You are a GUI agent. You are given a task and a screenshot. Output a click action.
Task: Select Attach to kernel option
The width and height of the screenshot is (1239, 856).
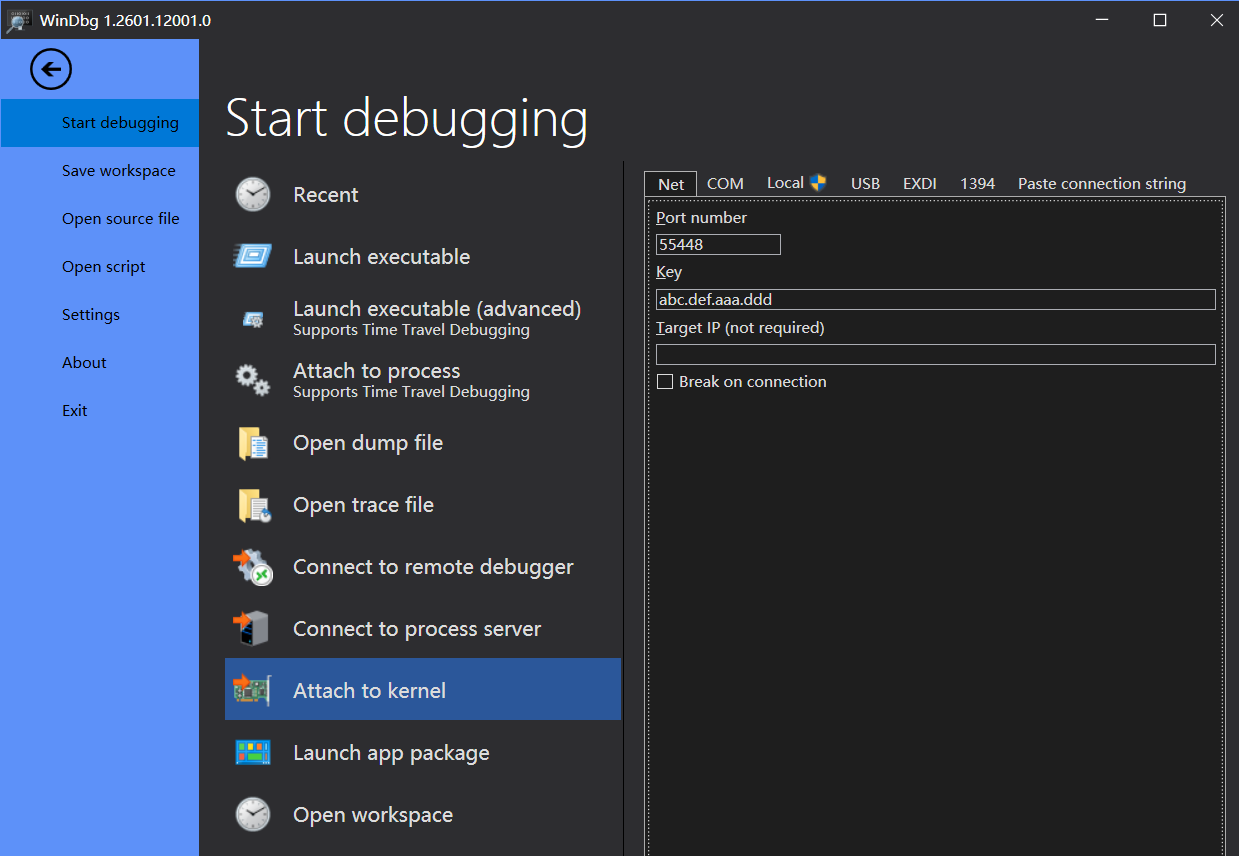tap(423, 689)
